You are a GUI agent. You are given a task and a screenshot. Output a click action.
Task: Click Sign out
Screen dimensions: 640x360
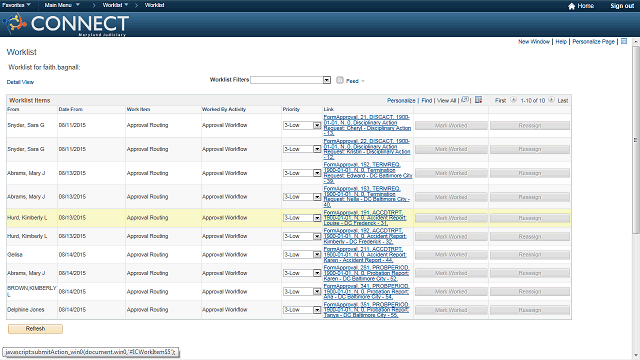tap(622, 6)
